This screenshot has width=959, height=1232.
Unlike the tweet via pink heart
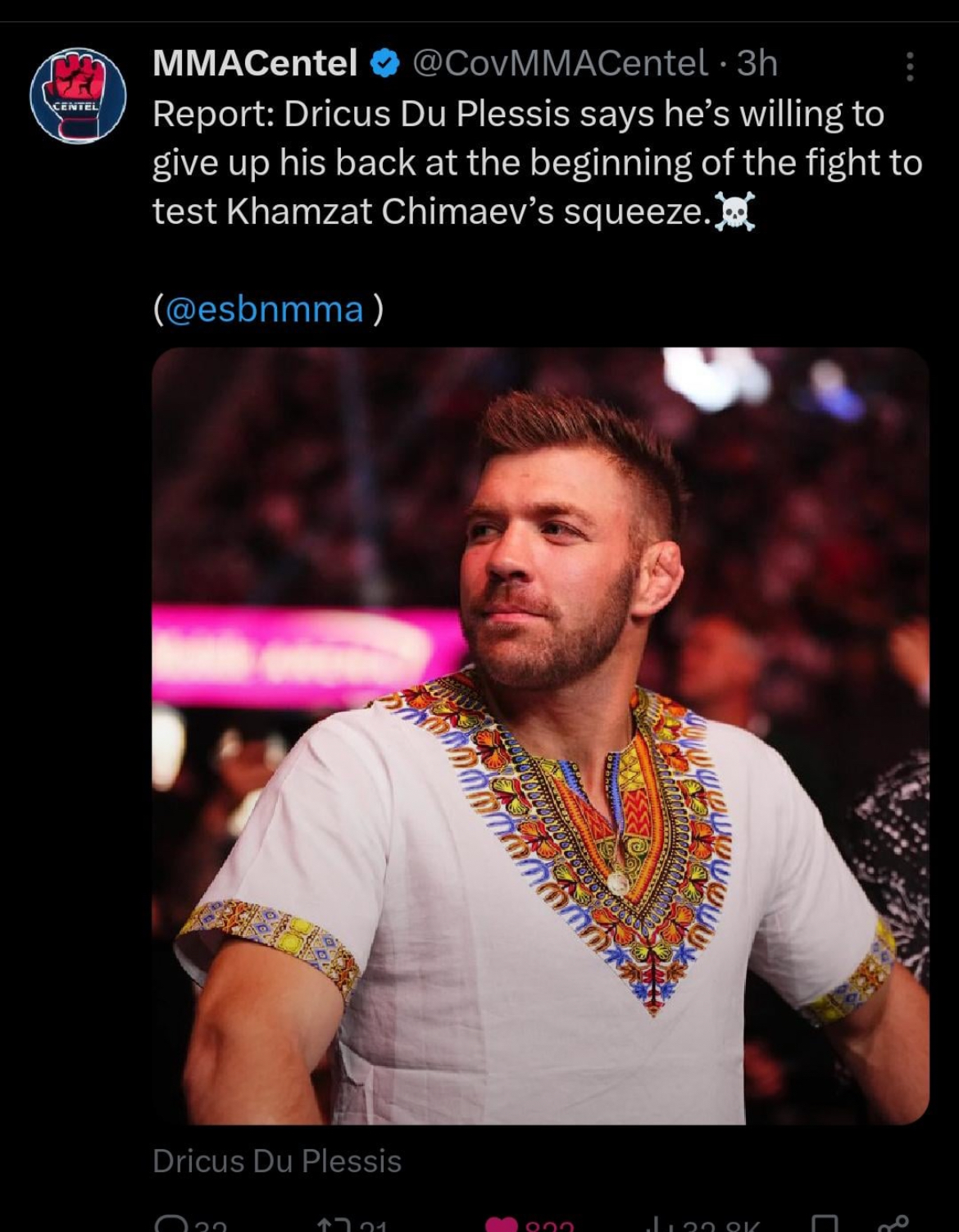tap(502, 1225)
